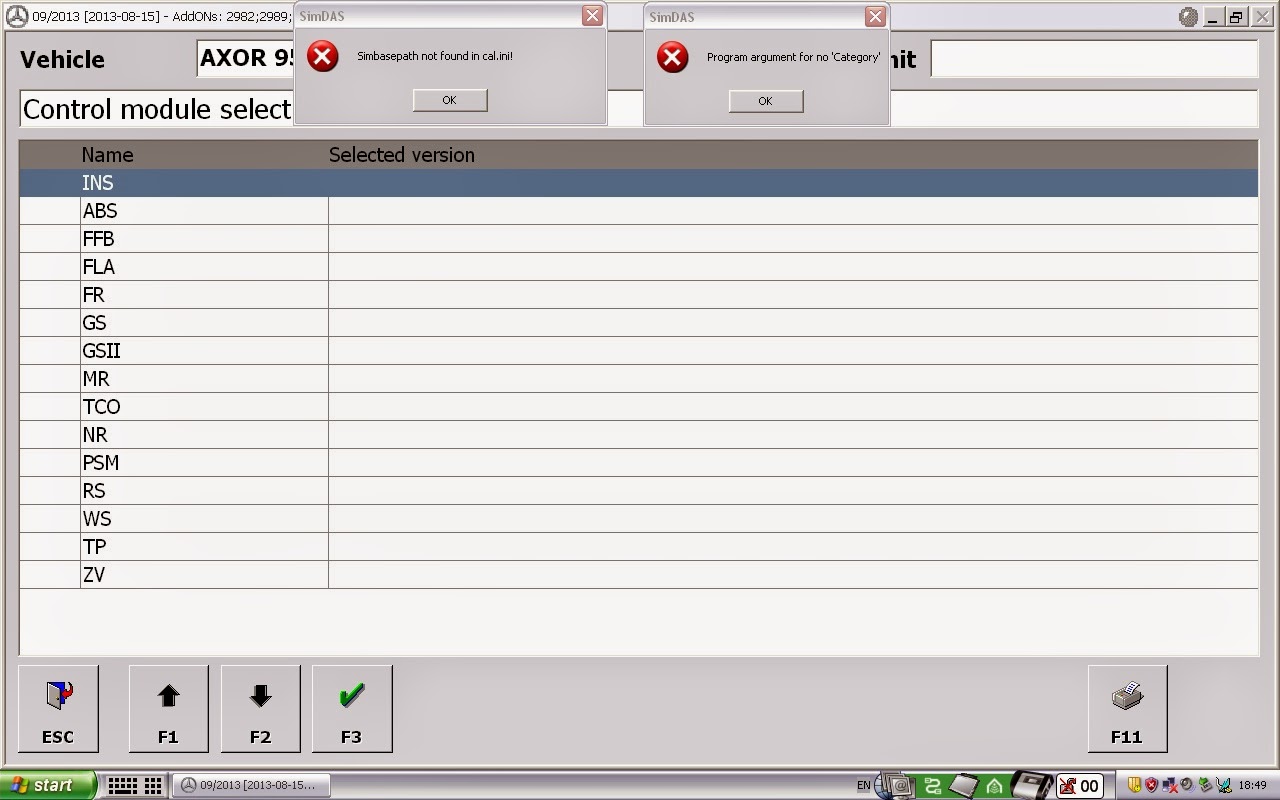Image resolution: width=1280 pixels, height=800 pixels.
Task: Select the MR control module row
Action: pyautogui.click(x=638, y=379)
